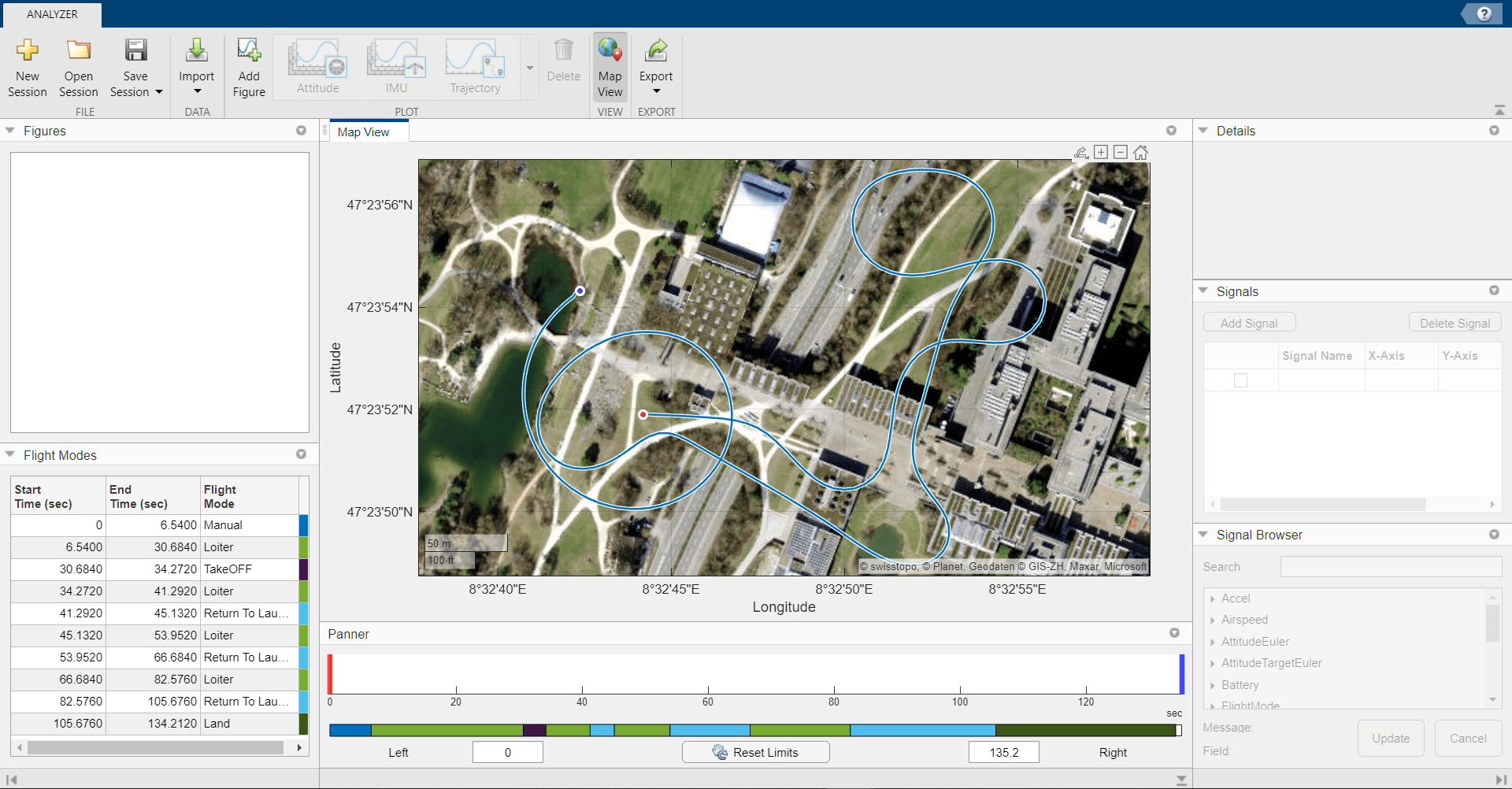Open the Details panel options menu

pyautogui.click(x=1494, y=131)
